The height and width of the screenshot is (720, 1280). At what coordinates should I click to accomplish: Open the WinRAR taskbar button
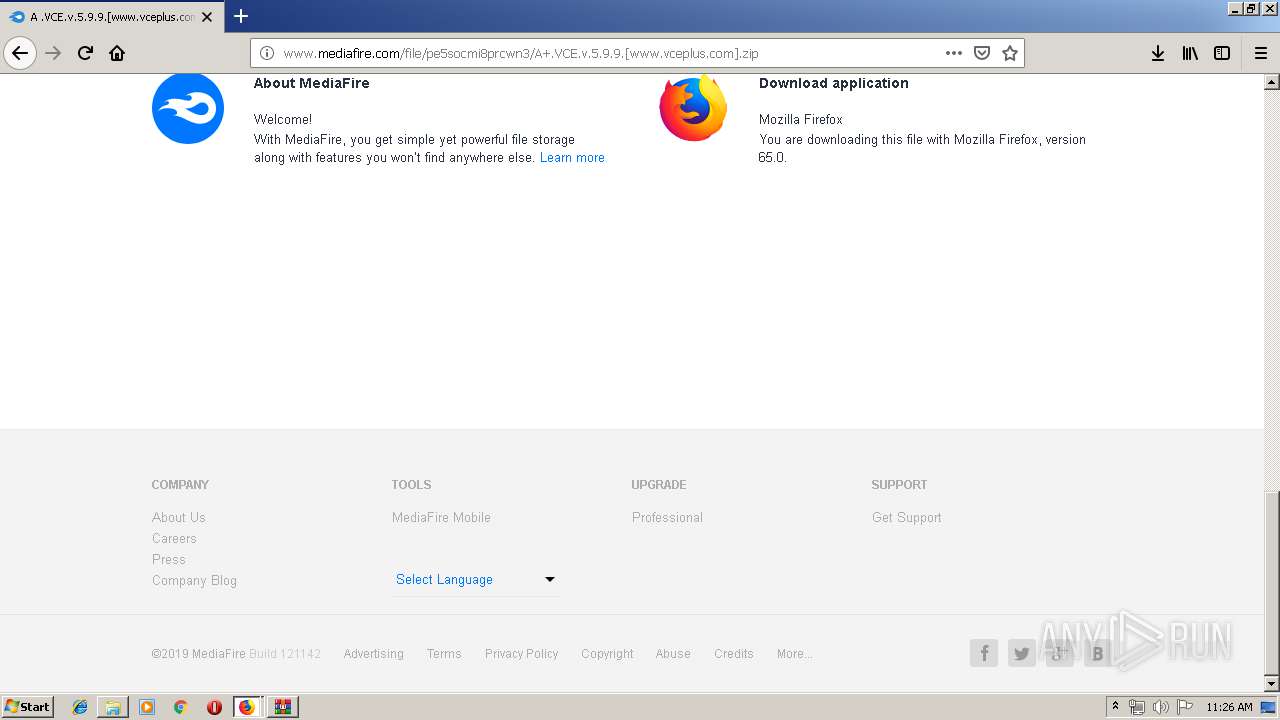[283, 707]
